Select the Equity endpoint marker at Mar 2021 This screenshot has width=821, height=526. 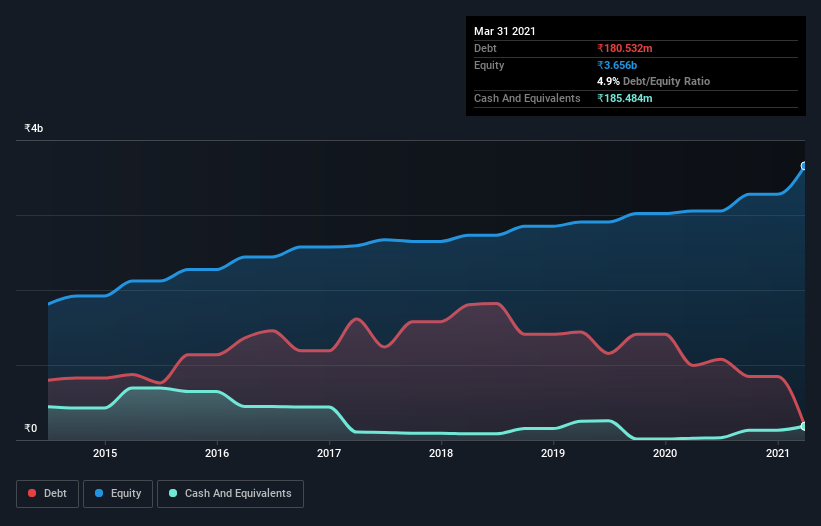click(804, 166)
